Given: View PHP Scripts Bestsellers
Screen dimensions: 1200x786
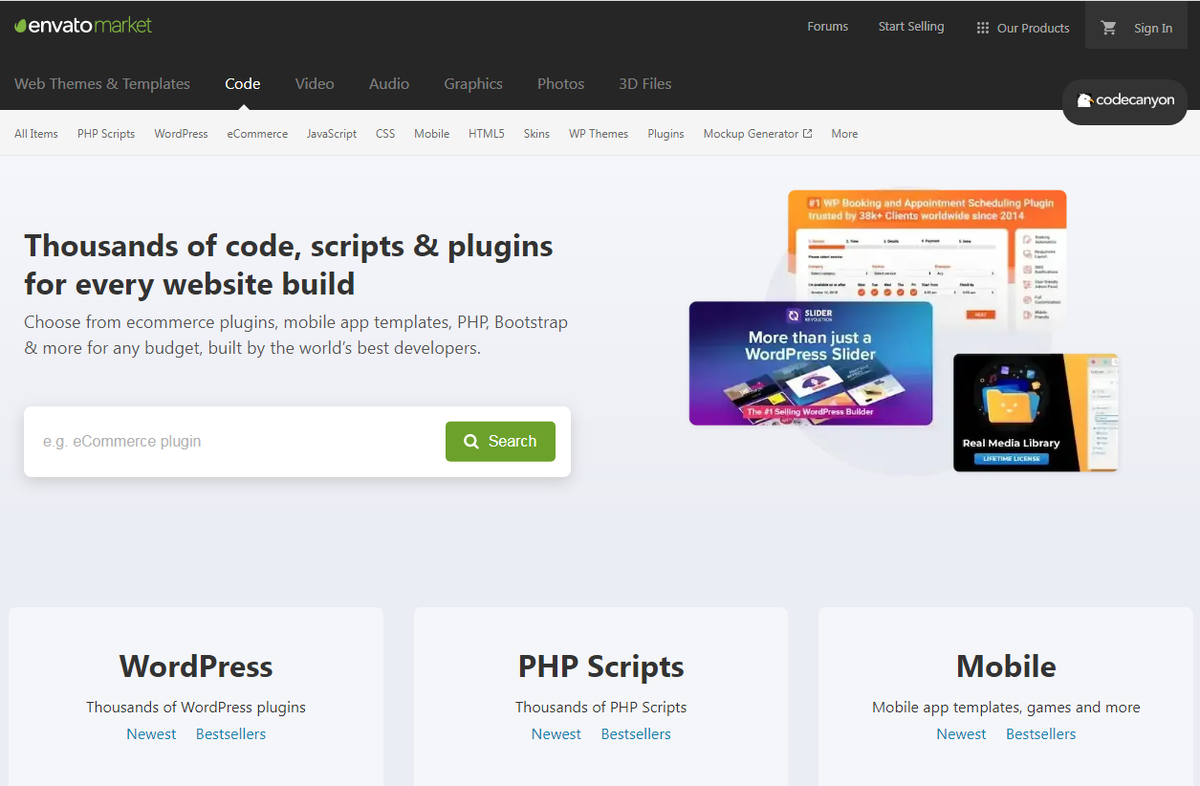Looking at the screenshot, I should tap(636, 734).
